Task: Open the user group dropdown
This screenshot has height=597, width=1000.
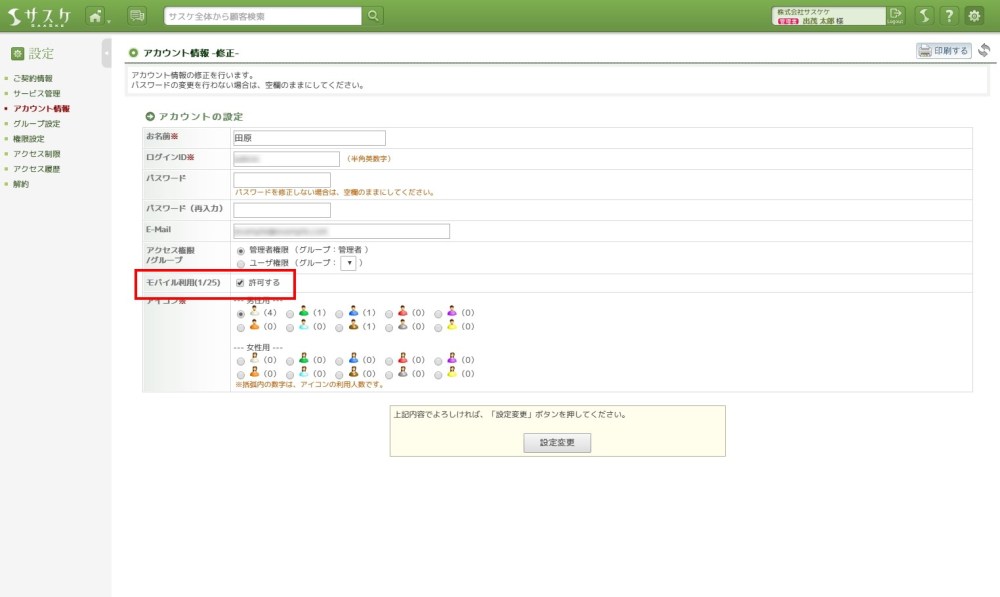Action: click(x=348, y=263)
